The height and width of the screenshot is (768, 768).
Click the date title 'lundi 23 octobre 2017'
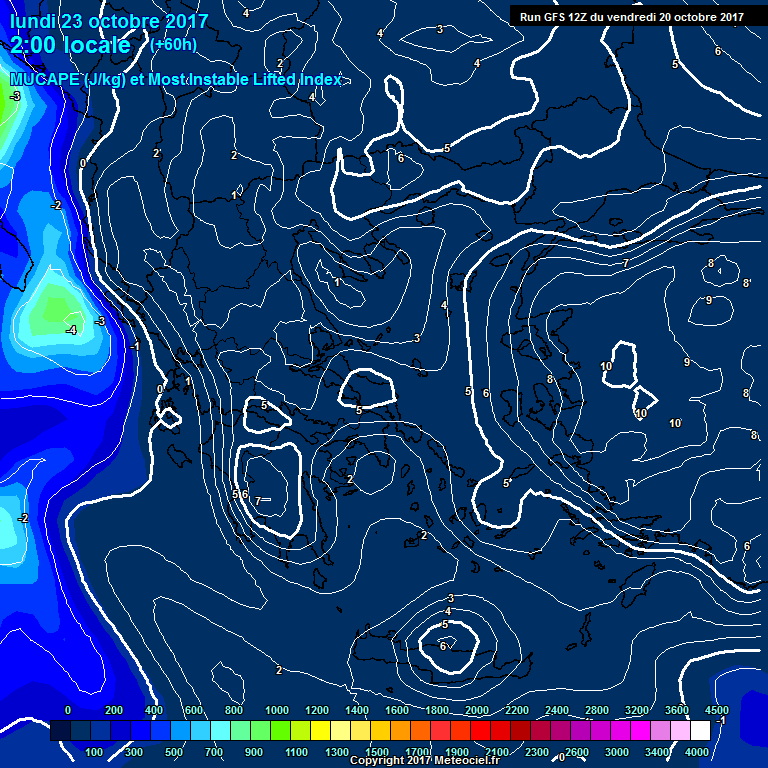click(x=109, y=21)
